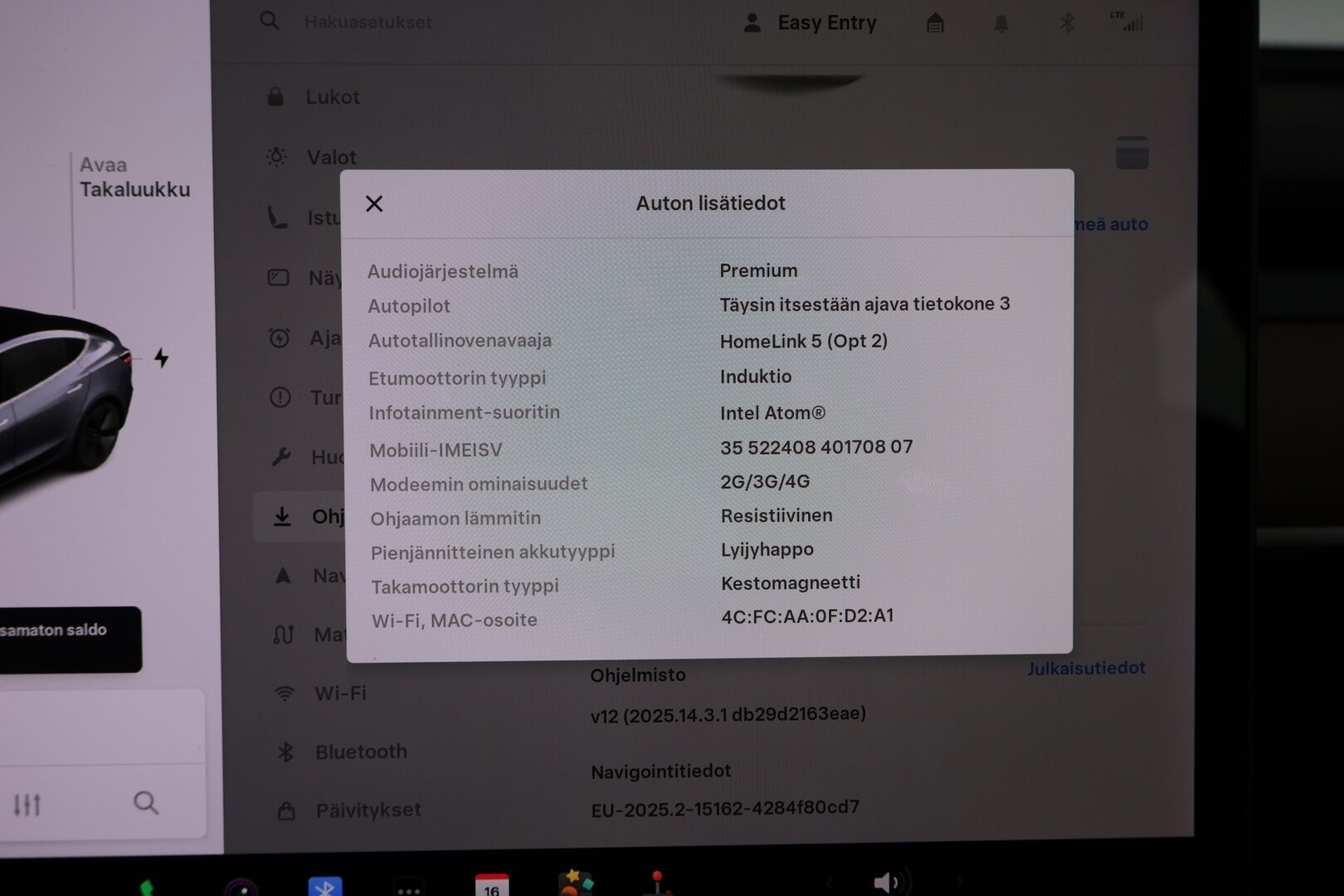
Task: Click the media search magnifier icon
Action: tap(146, 802)
